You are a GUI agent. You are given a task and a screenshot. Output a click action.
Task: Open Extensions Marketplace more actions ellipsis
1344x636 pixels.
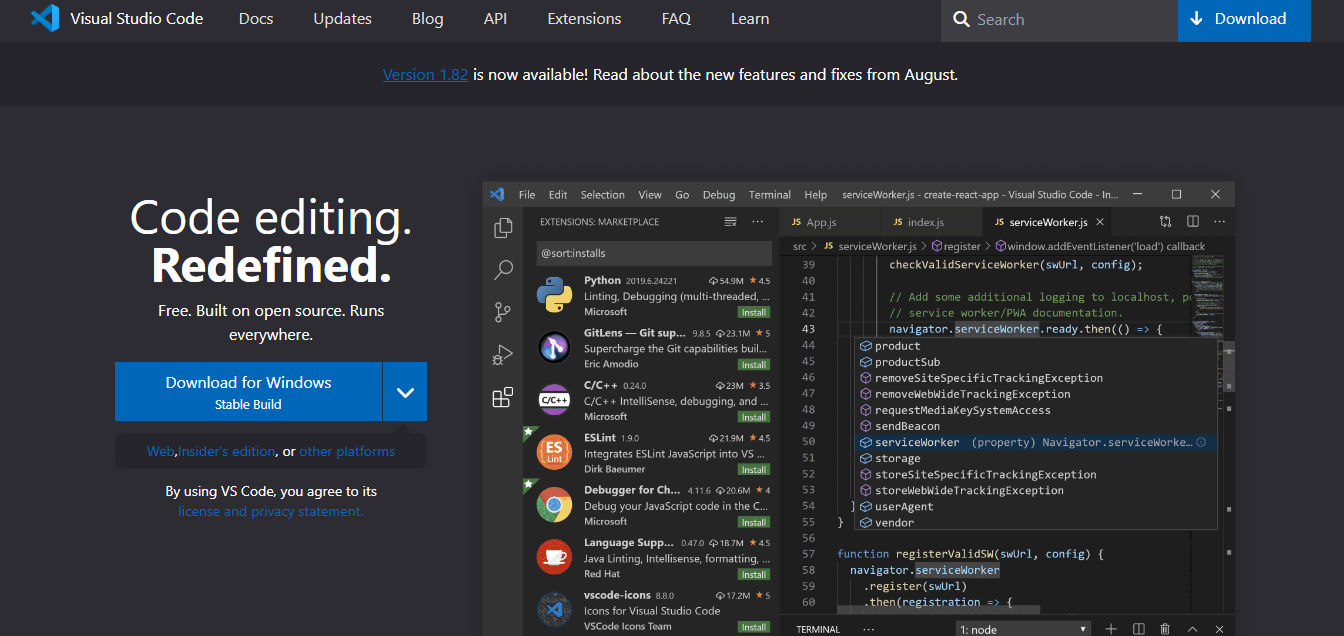(758, 222)
